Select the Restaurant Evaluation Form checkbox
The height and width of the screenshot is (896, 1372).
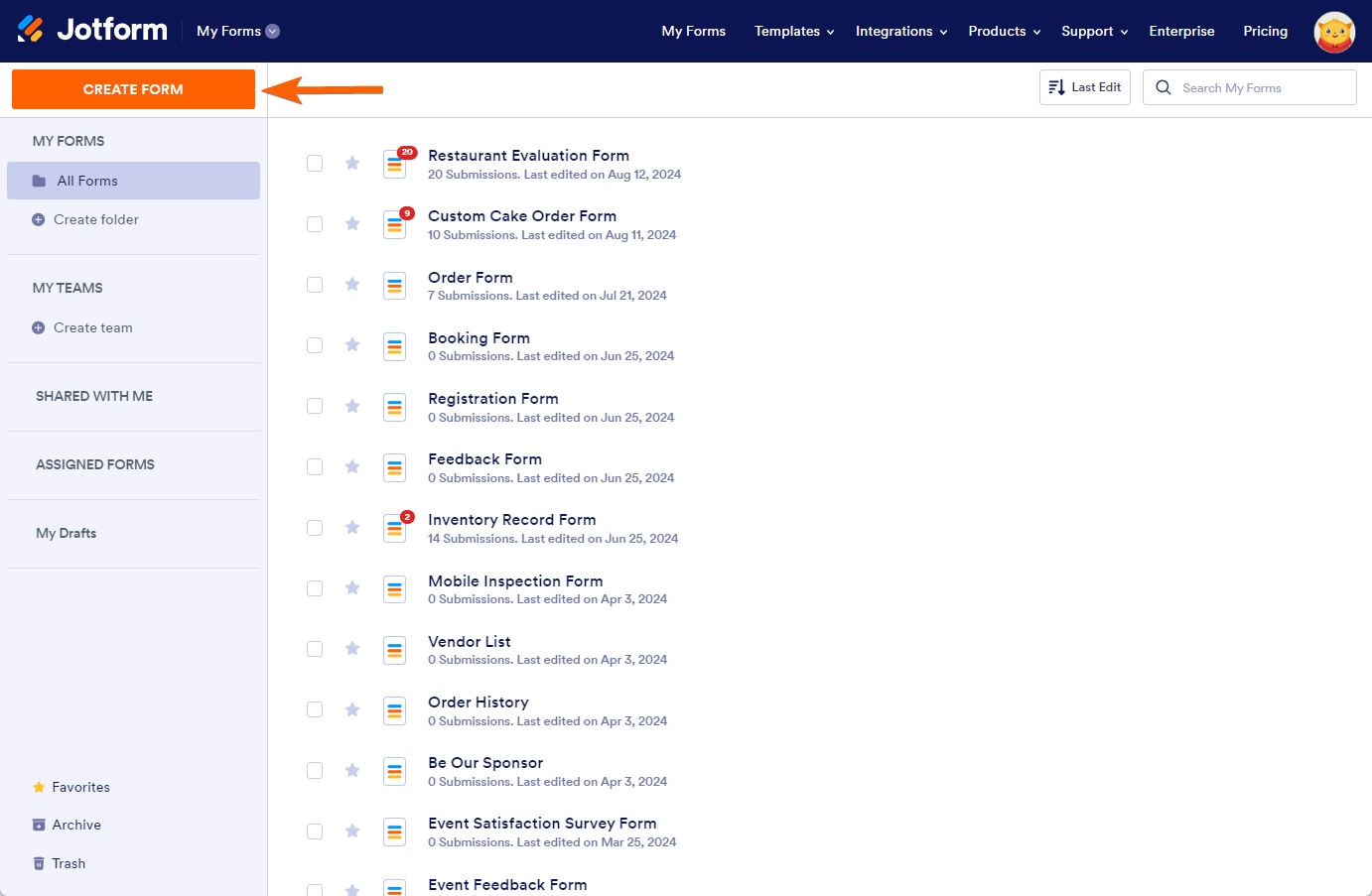[315, 163]
